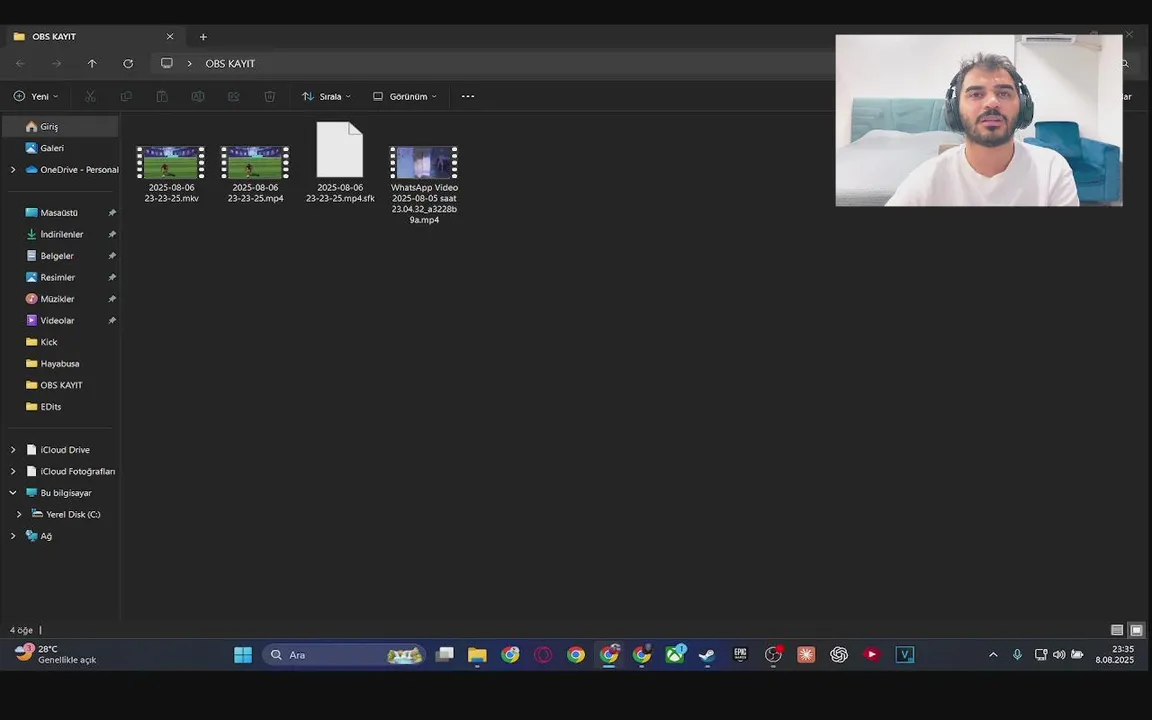
Task: Open the weather widget showing 28°C
Action: (x=55, y=654)
